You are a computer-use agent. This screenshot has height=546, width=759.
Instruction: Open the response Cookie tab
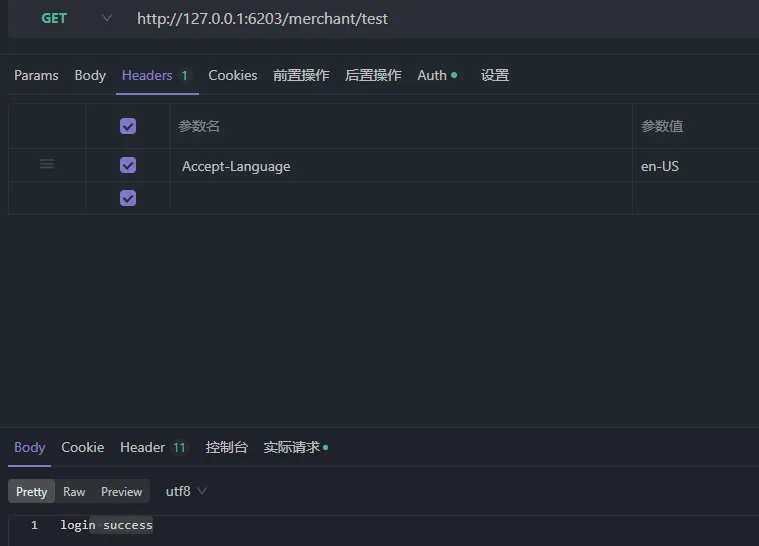(83, 447)
